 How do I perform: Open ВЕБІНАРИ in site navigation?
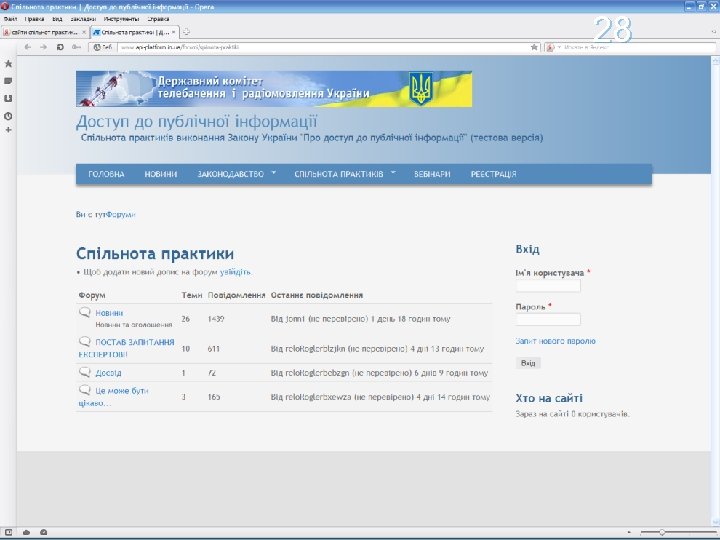(x=432, y=174)
